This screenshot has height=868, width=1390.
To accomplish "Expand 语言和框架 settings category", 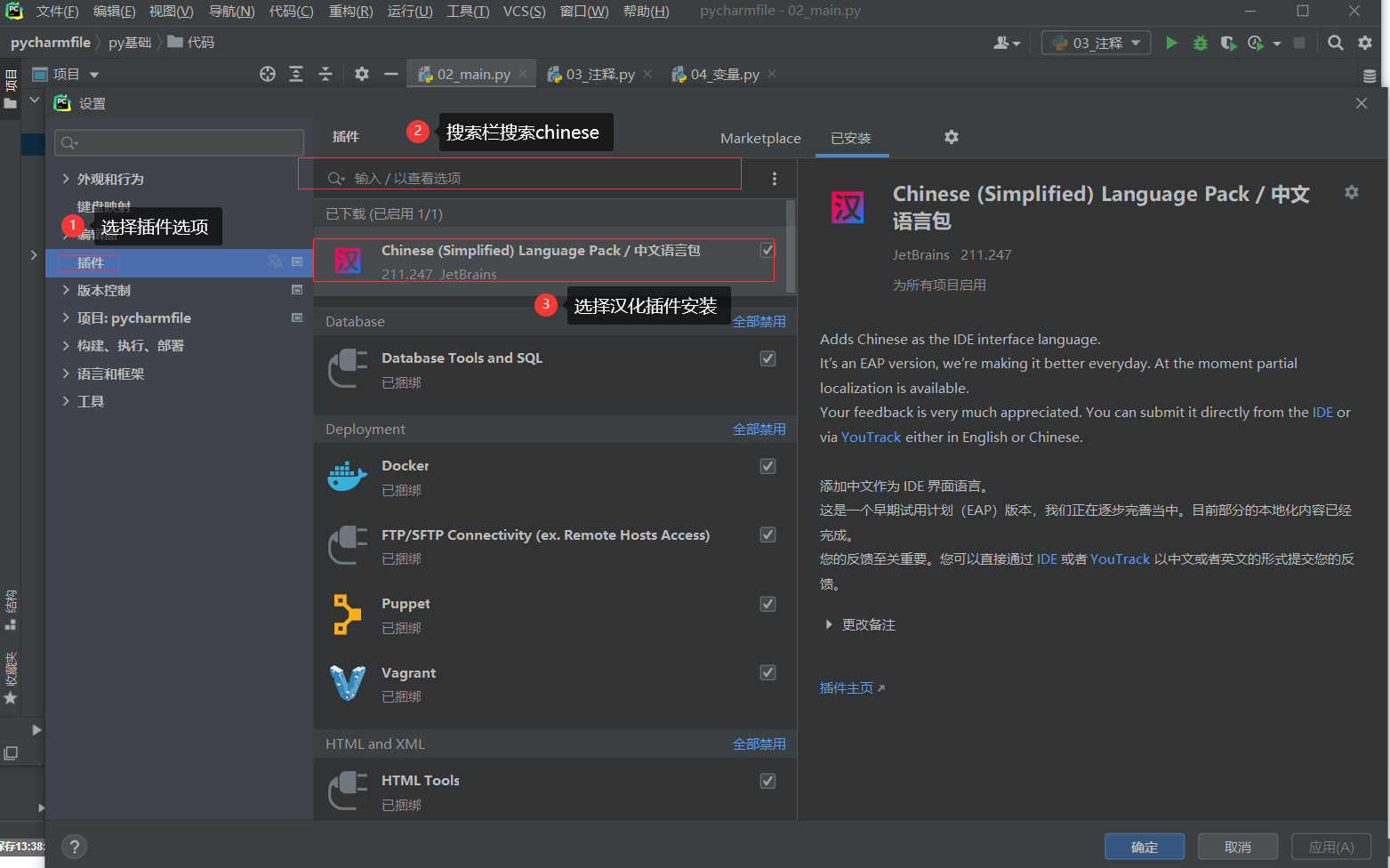I will (66, 374).
